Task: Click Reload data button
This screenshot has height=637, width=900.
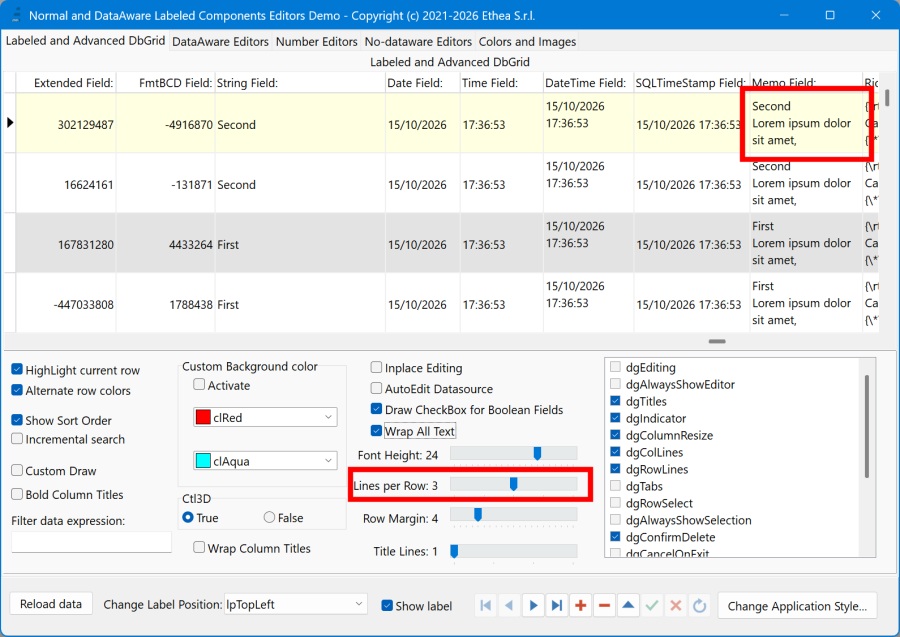Action: 51,604
